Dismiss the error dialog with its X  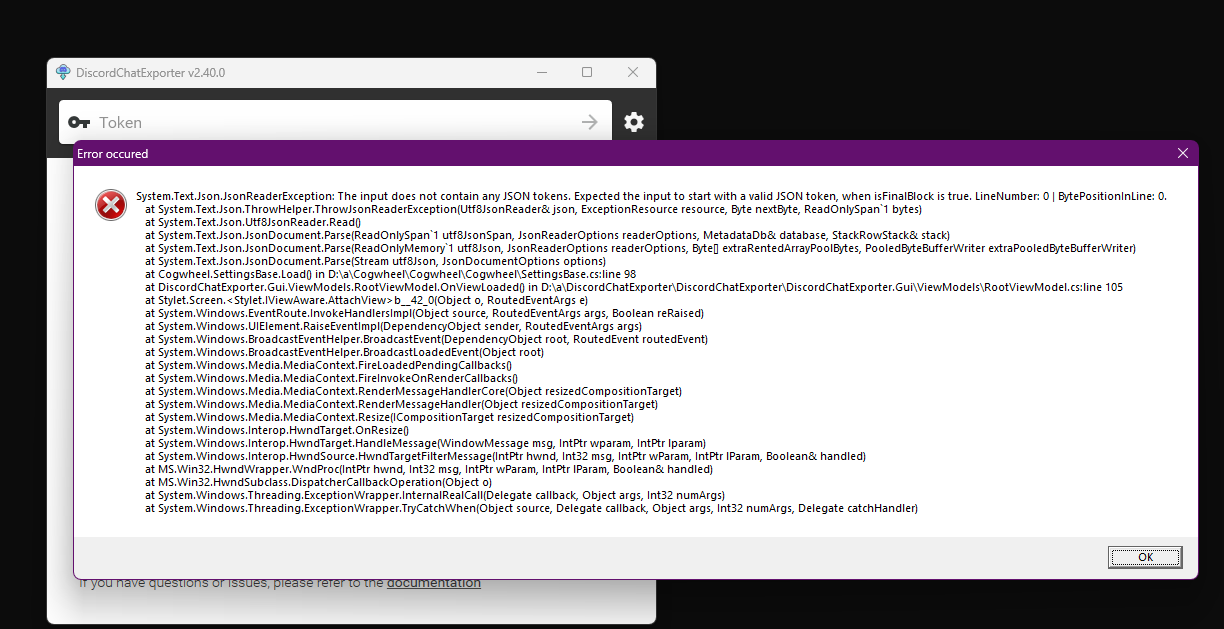(x=1183, y=153)
